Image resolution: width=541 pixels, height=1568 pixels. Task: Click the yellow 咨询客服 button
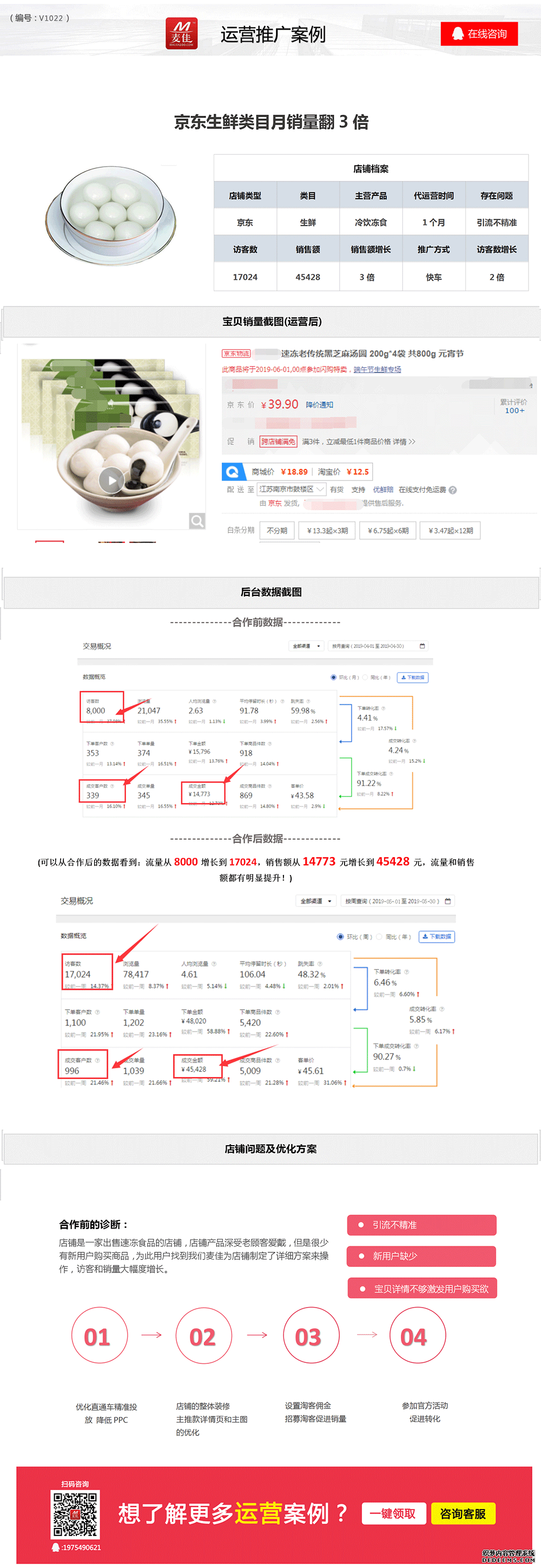click(463, 1513)
